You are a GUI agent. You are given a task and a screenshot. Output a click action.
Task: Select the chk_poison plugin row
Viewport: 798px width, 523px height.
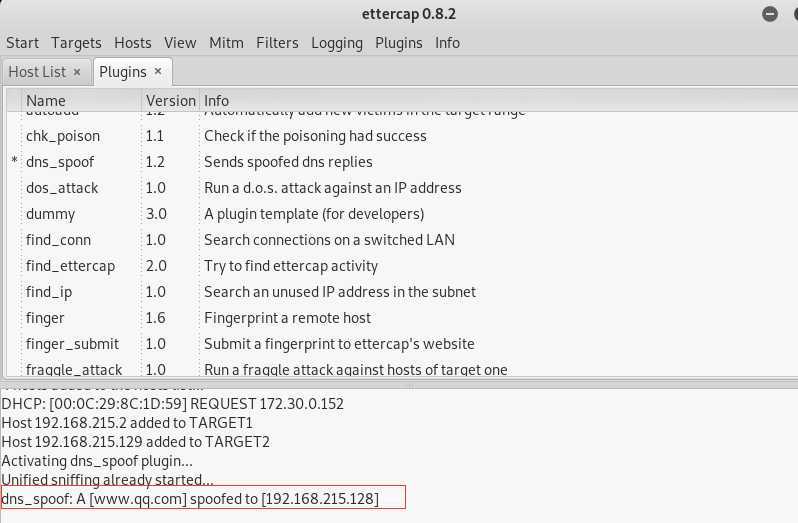click(x=402, y=136)
